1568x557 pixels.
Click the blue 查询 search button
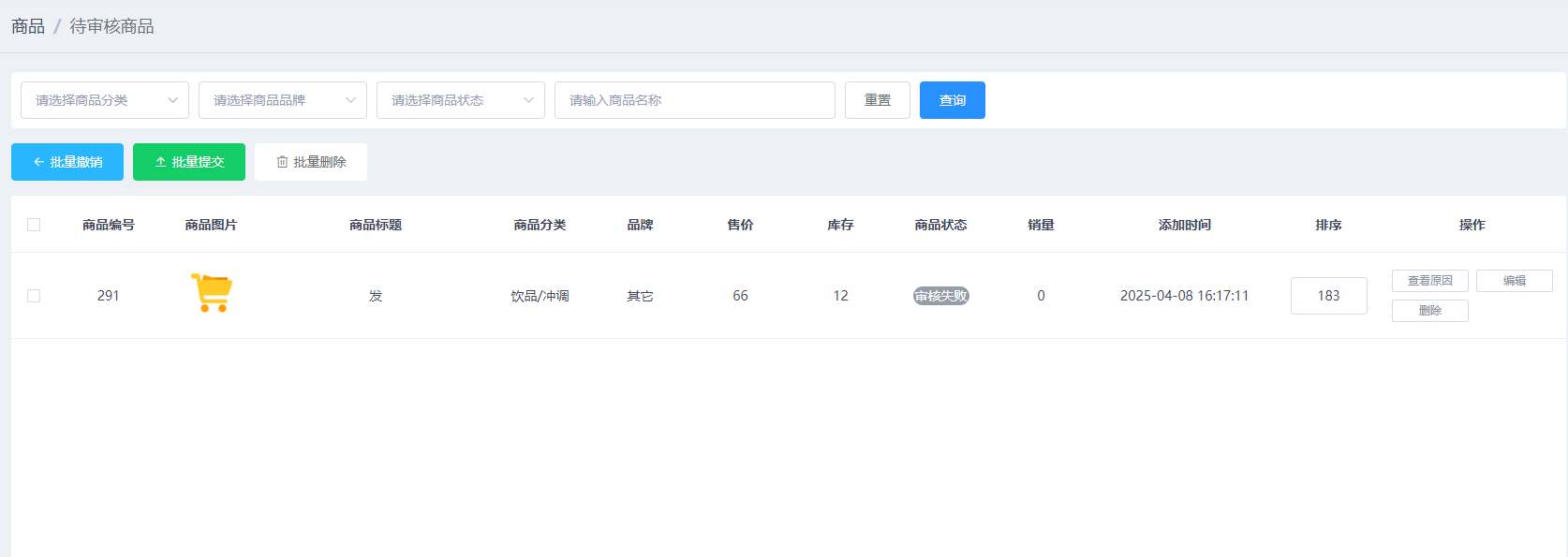(952, 100)
